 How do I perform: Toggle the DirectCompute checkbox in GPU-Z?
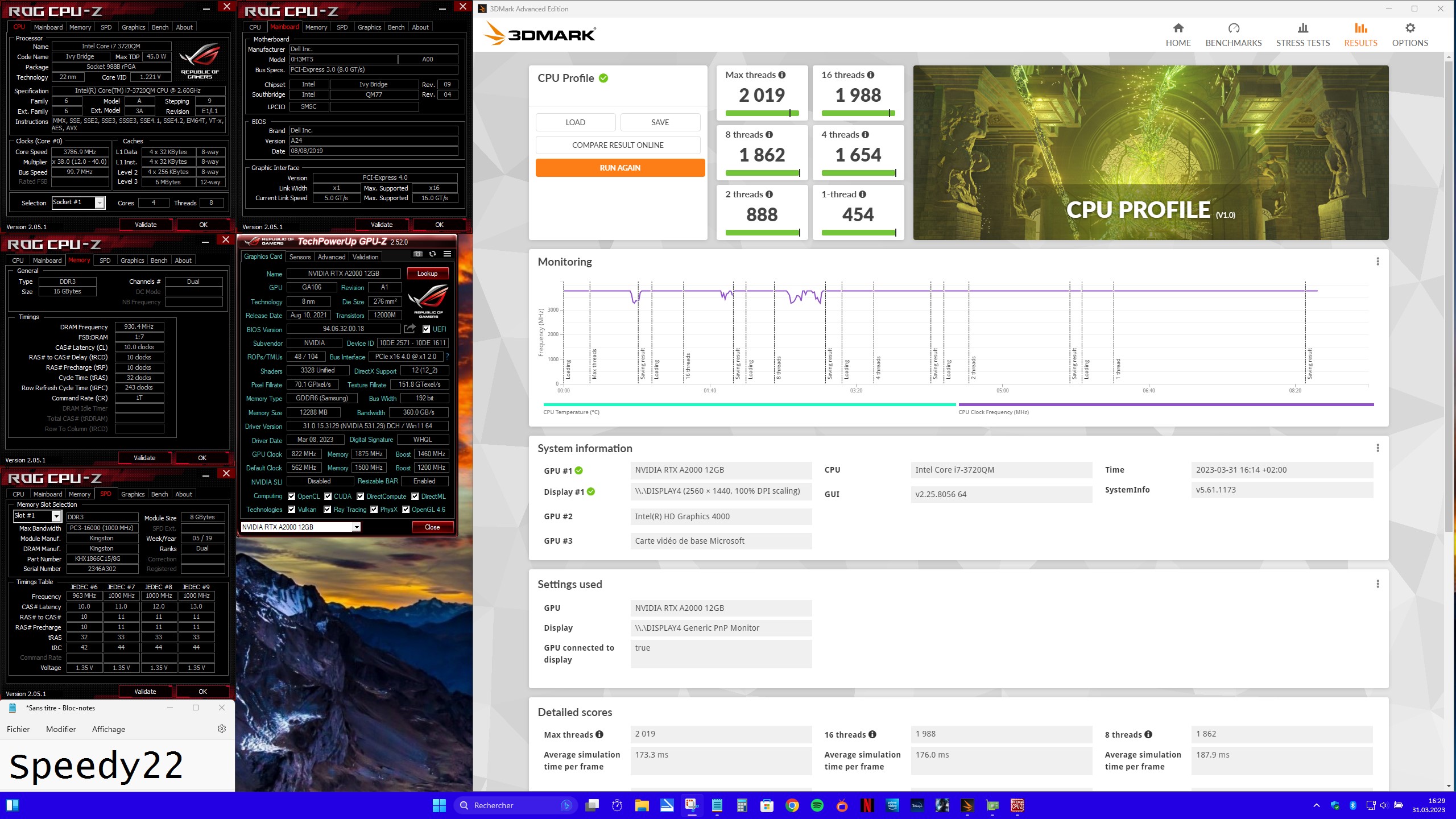[x=361, y=496]
